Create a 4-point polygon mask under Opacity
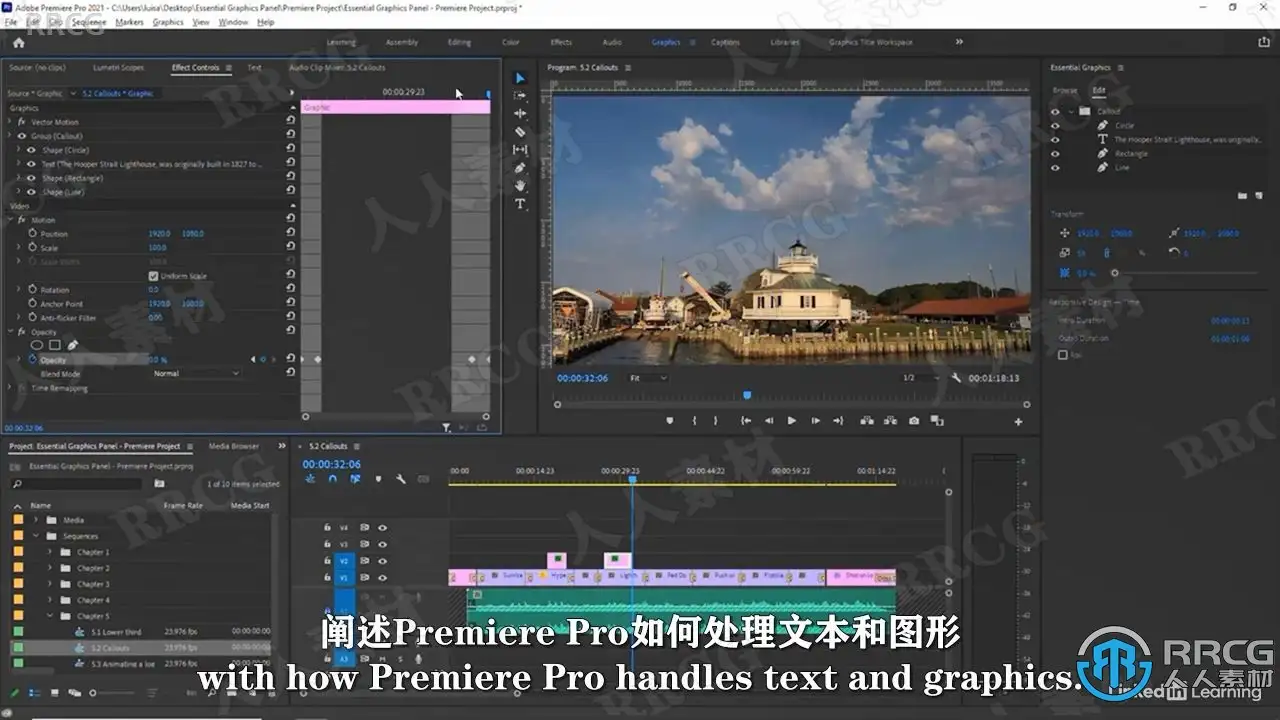 coord(55,345)
